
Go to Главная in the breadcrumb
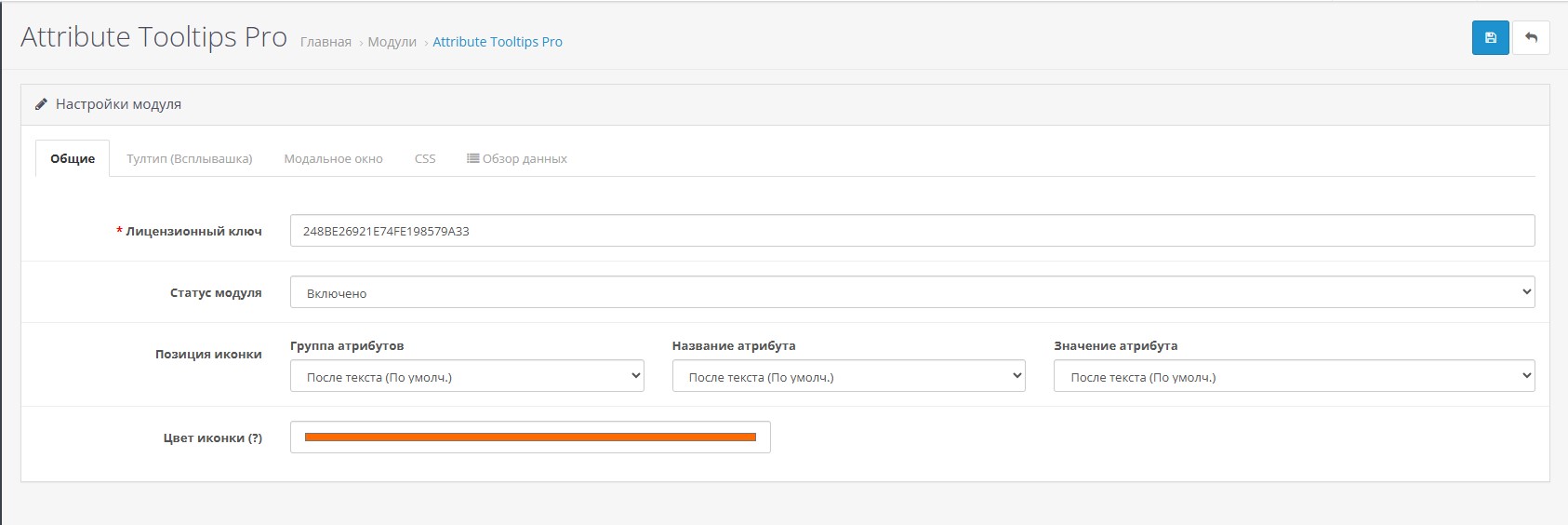click(x=326, y=42)
